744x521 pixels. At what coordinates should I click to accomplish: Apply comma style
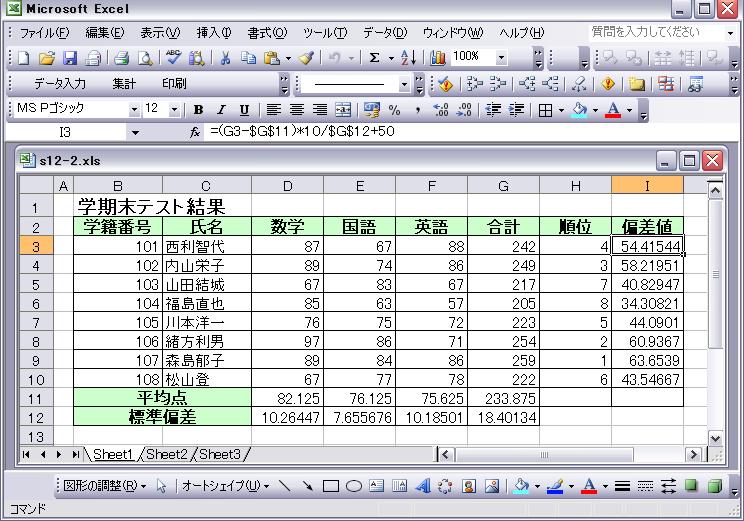click(418, 110)
